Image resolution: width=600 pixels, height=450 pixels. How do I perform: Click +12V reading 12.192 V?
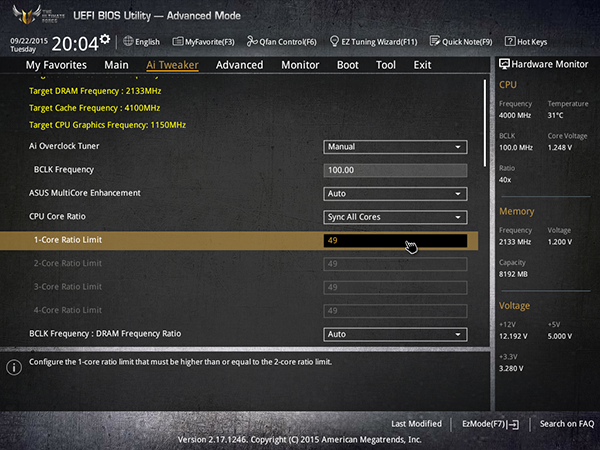pos(513,336)
